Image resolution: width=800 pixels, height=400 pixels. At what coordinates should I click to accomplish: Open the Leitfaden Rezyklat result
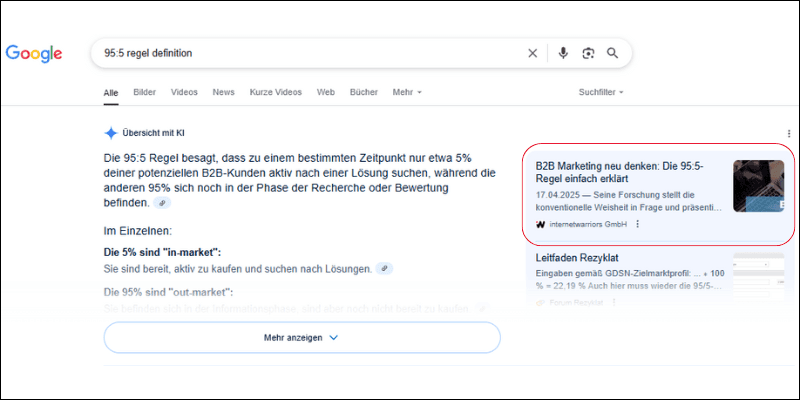point(577,258)
